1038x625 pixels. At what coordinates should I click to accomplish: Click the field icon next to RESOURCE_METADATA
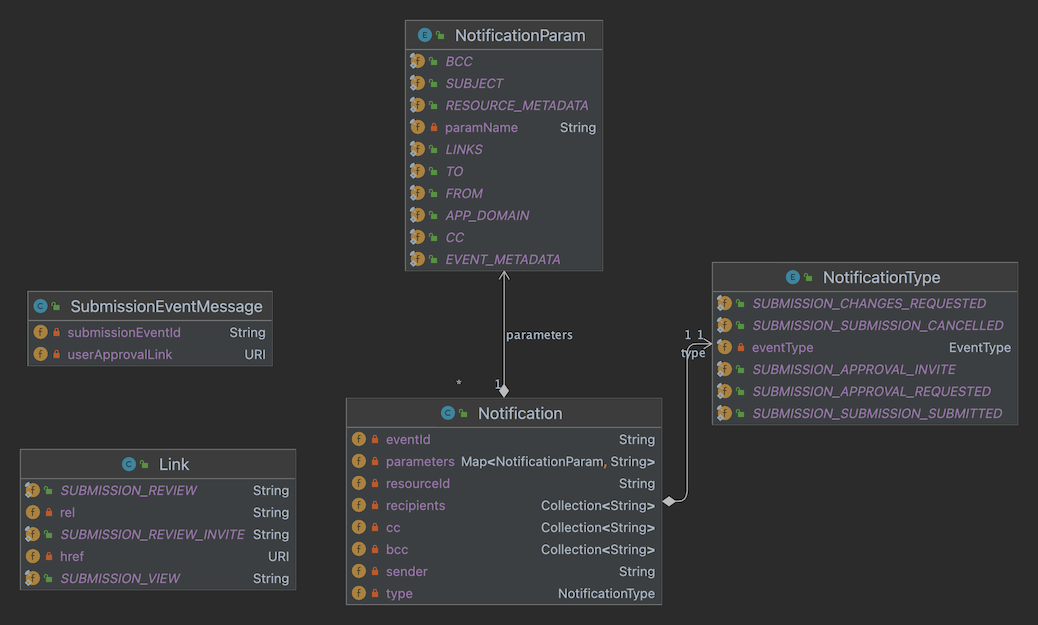coord(417,105)
